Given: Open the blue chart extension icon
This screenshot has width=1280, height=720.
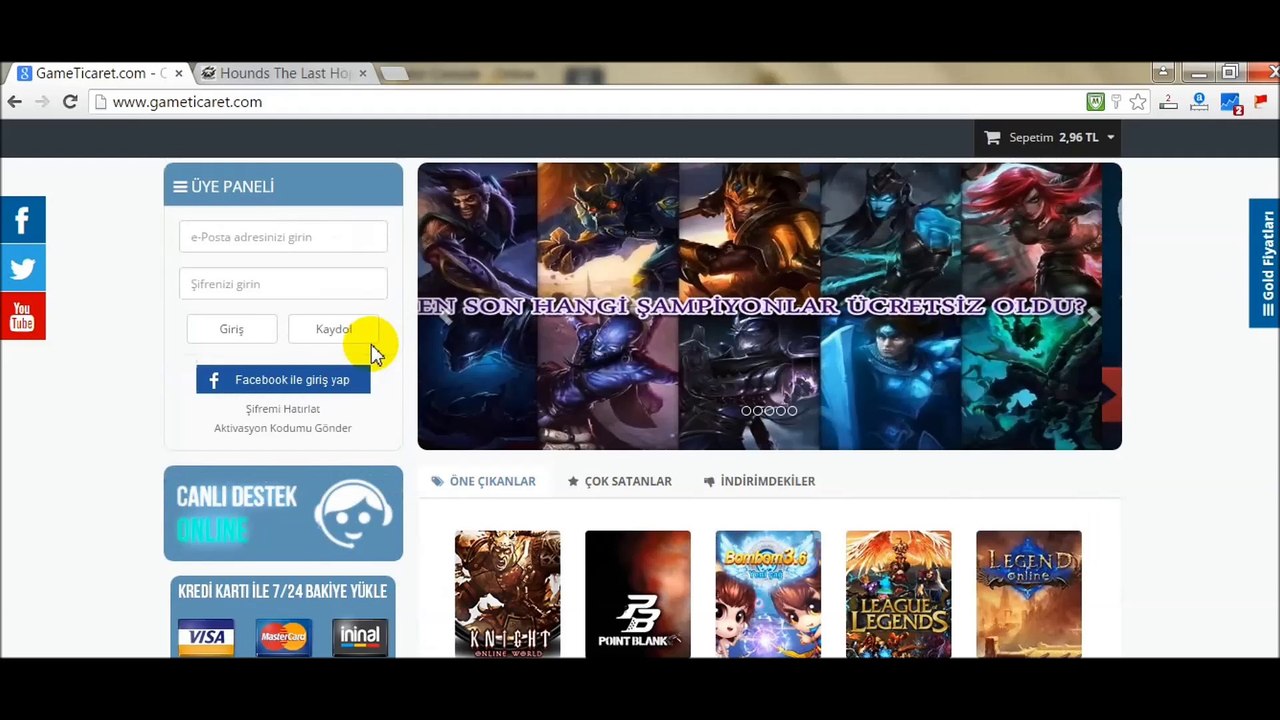Looking at the screenshot, I should (x=1230, y=103).
